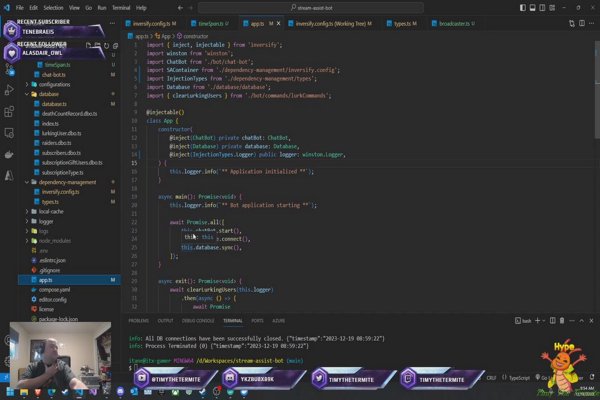This screenshot has height=400, width=600.
Task: Click the title bar search box
Action: pos(311,8)
